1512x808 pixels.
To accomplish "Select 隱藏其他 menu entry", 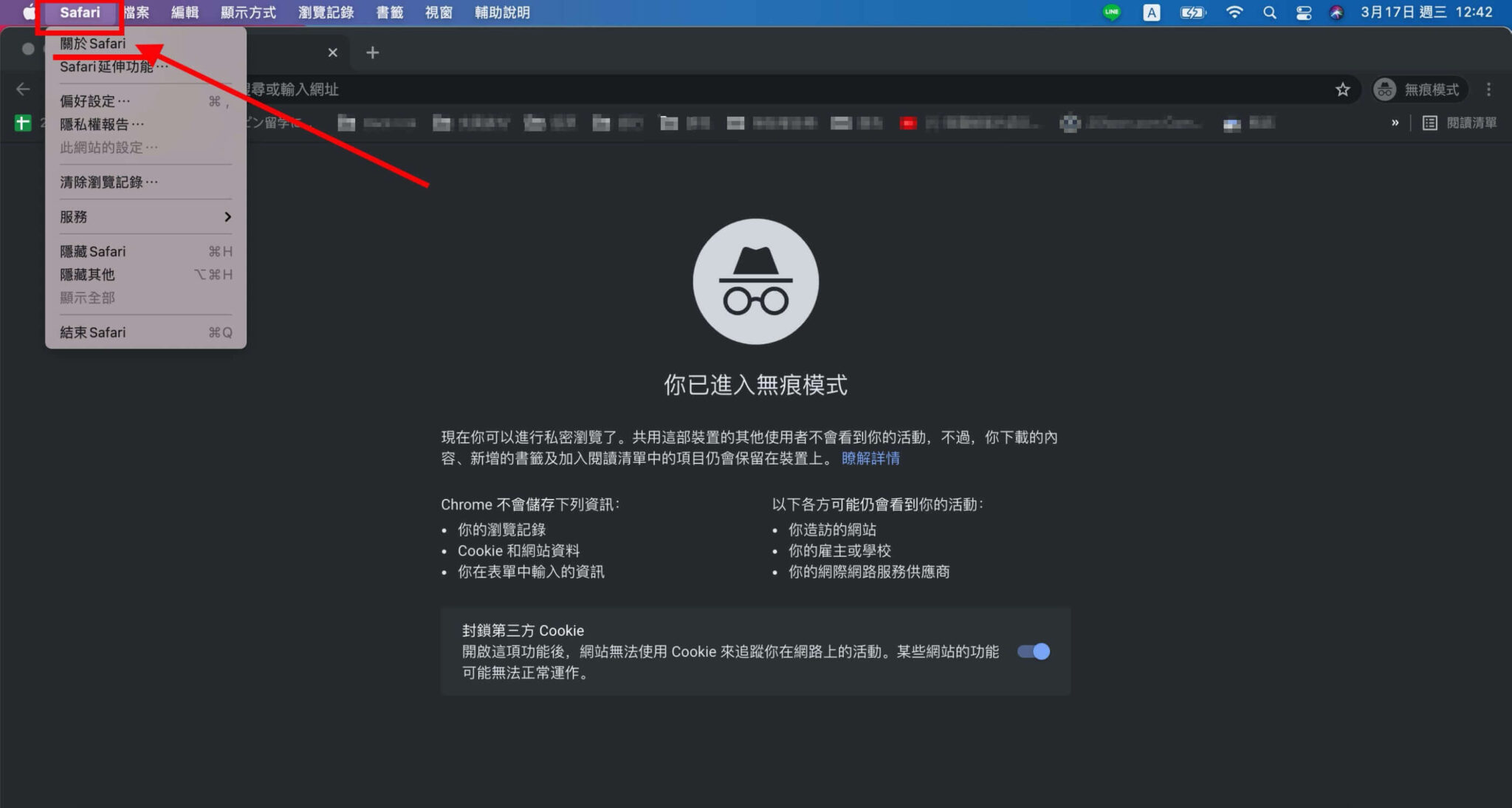I will (x=145, y=274).
